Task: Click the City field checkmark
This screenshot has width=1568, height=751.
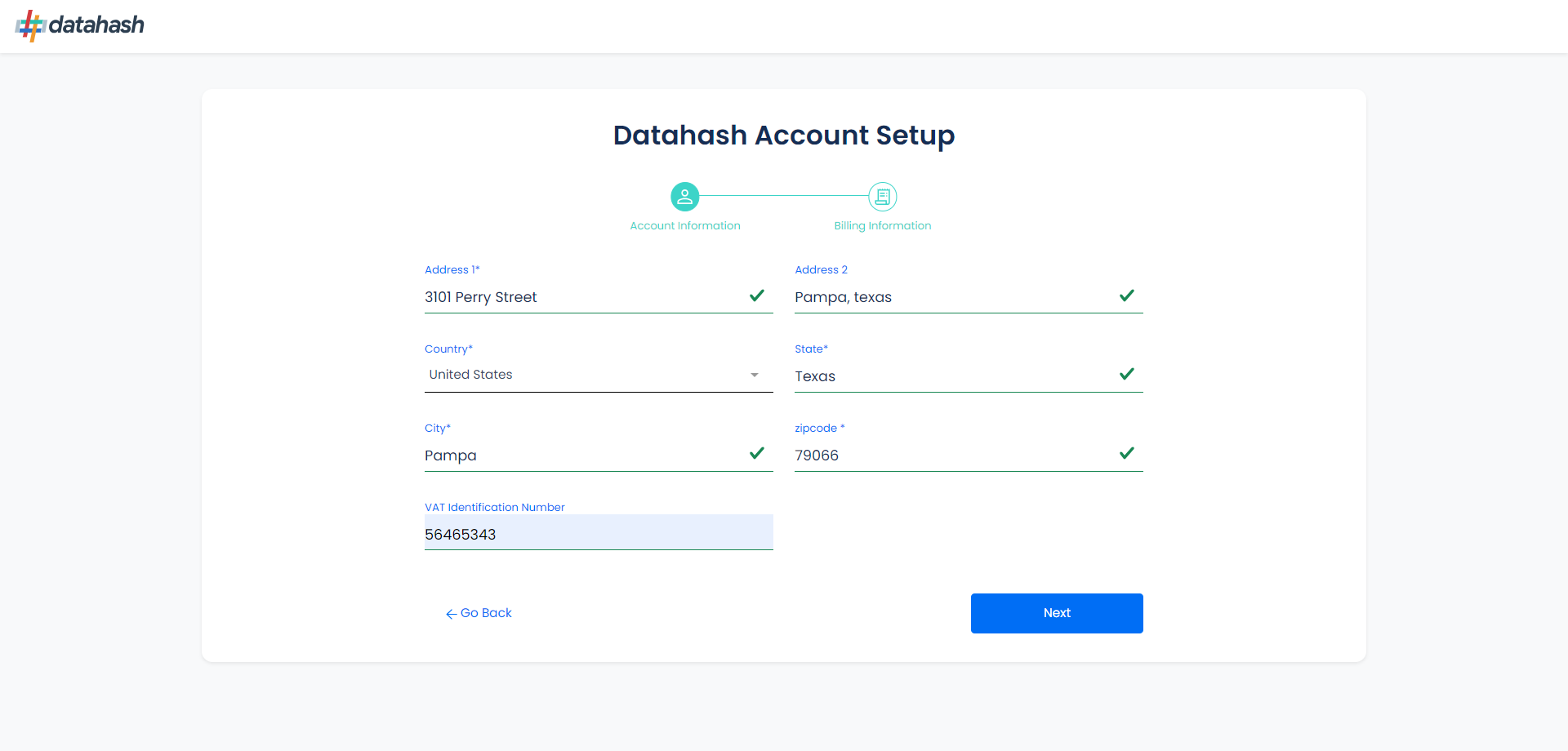Action: click(757, 453)
